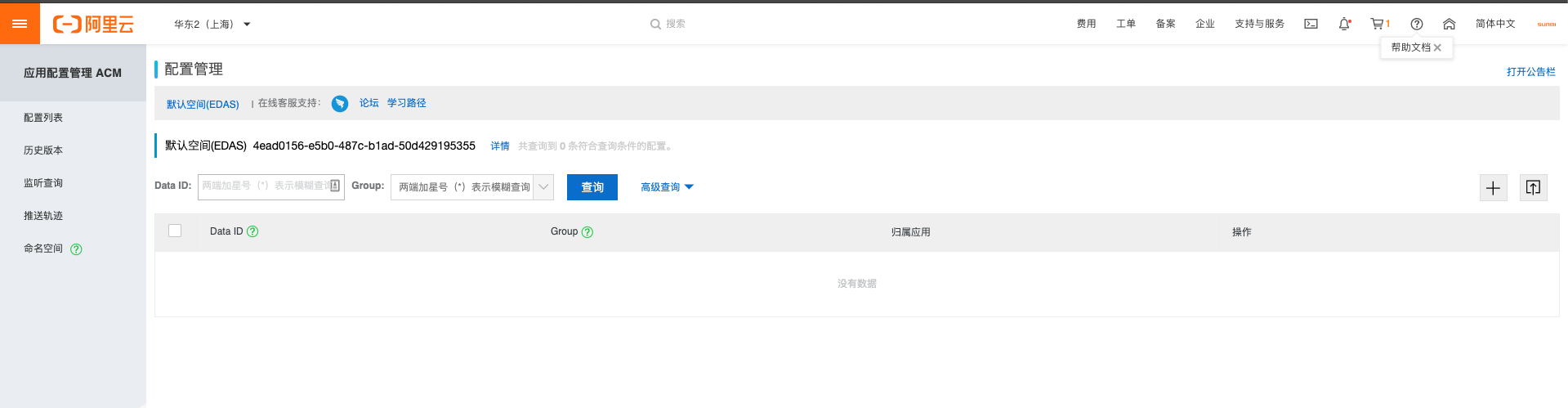Open the notifications bell

(1344, 24)
